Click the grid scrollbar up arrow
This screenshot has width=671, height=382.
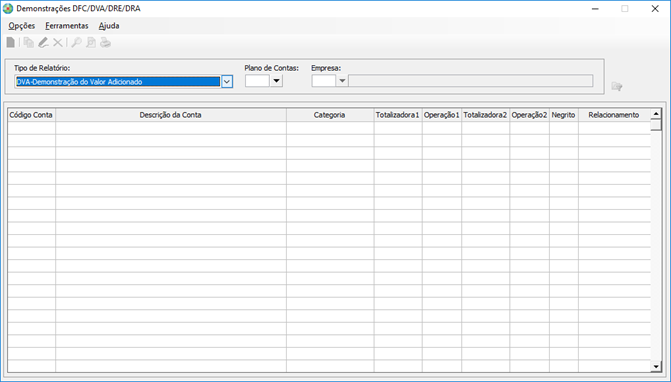pyautogui.click(x=656, y=114)
